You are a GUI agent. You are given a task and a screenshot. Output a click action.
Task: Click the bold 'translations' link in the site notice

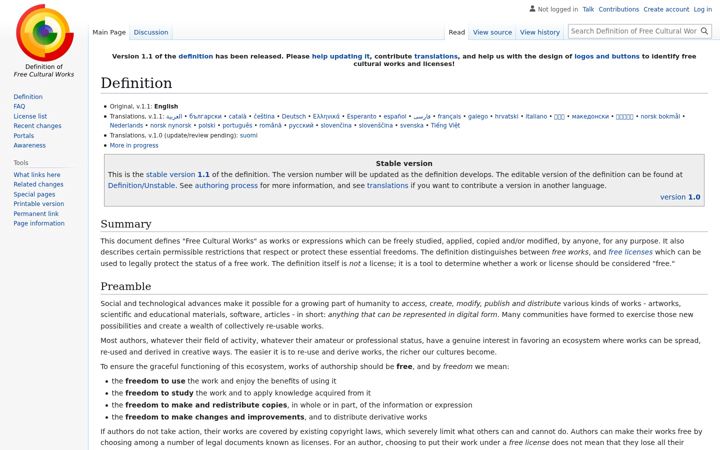[436, 56]
